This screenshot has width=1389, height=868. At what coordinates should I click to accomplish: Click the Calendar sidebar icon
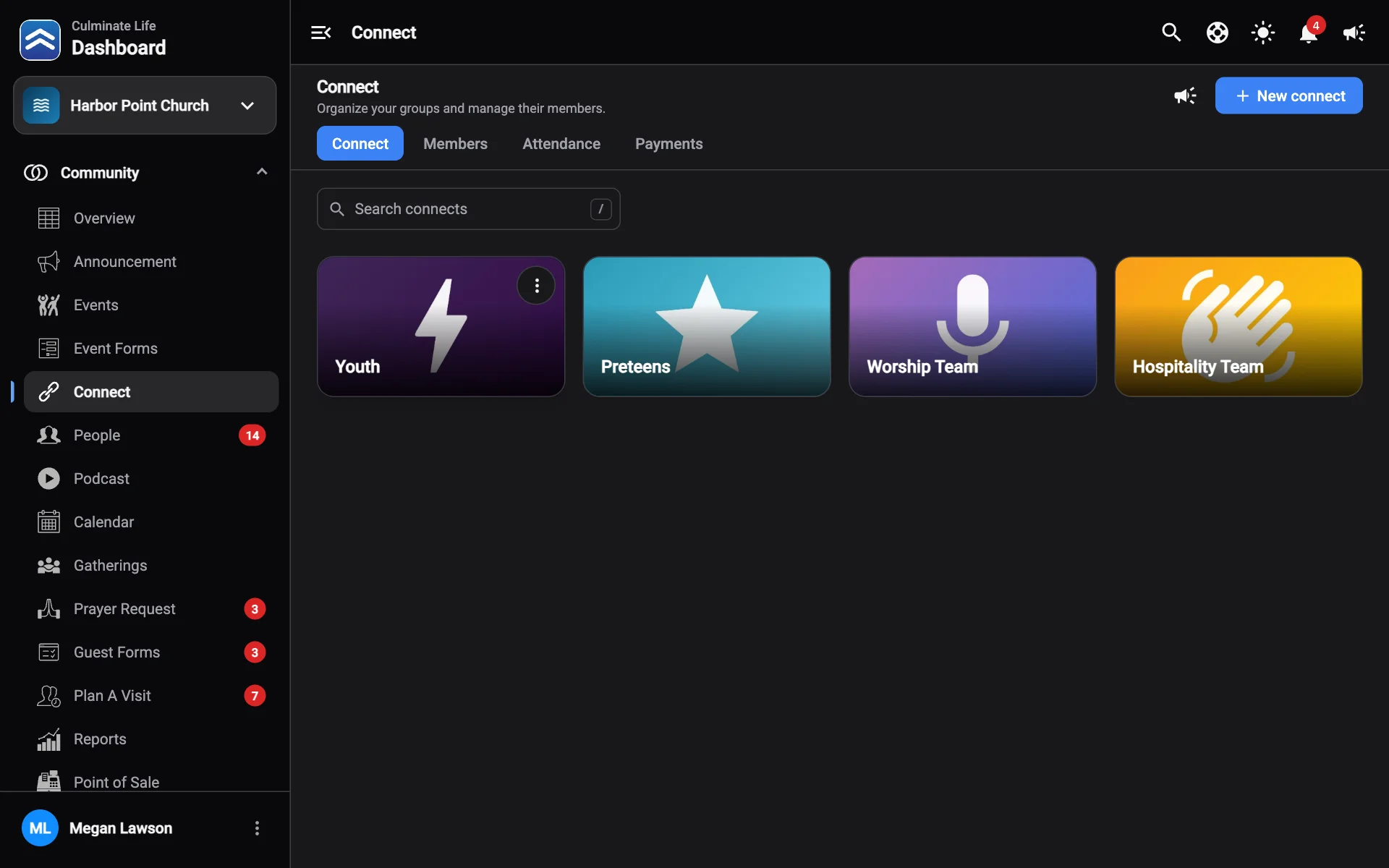pos(48,522)
